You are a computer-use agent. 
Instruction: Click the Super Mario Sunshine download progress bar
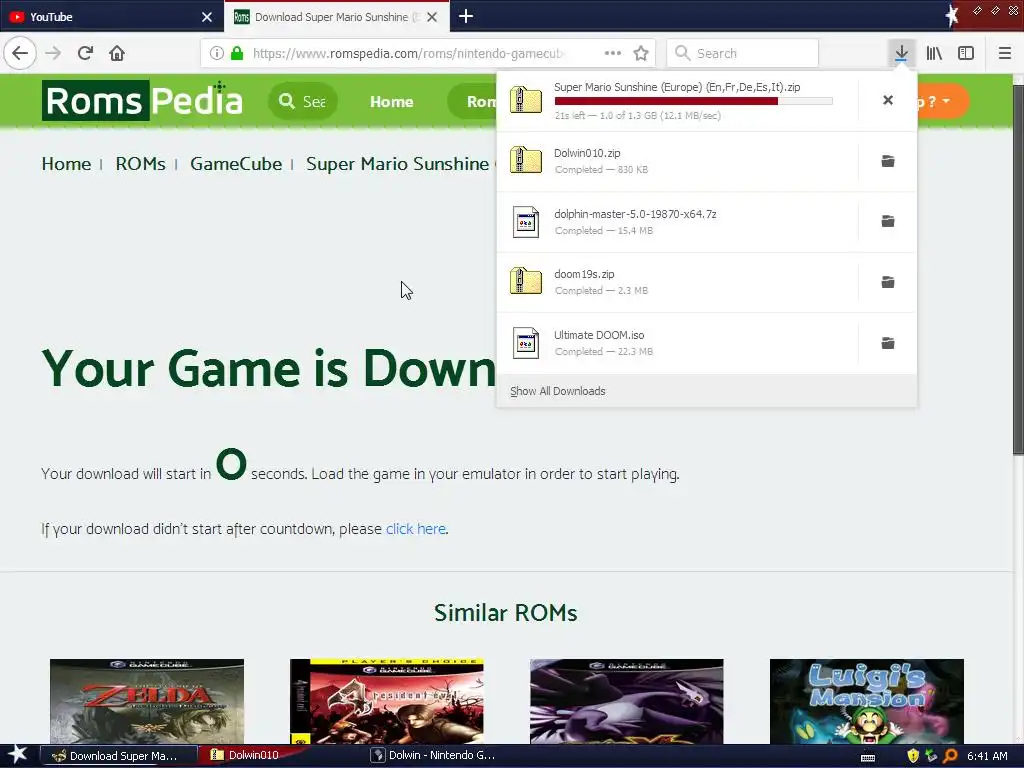coord(694,101)
